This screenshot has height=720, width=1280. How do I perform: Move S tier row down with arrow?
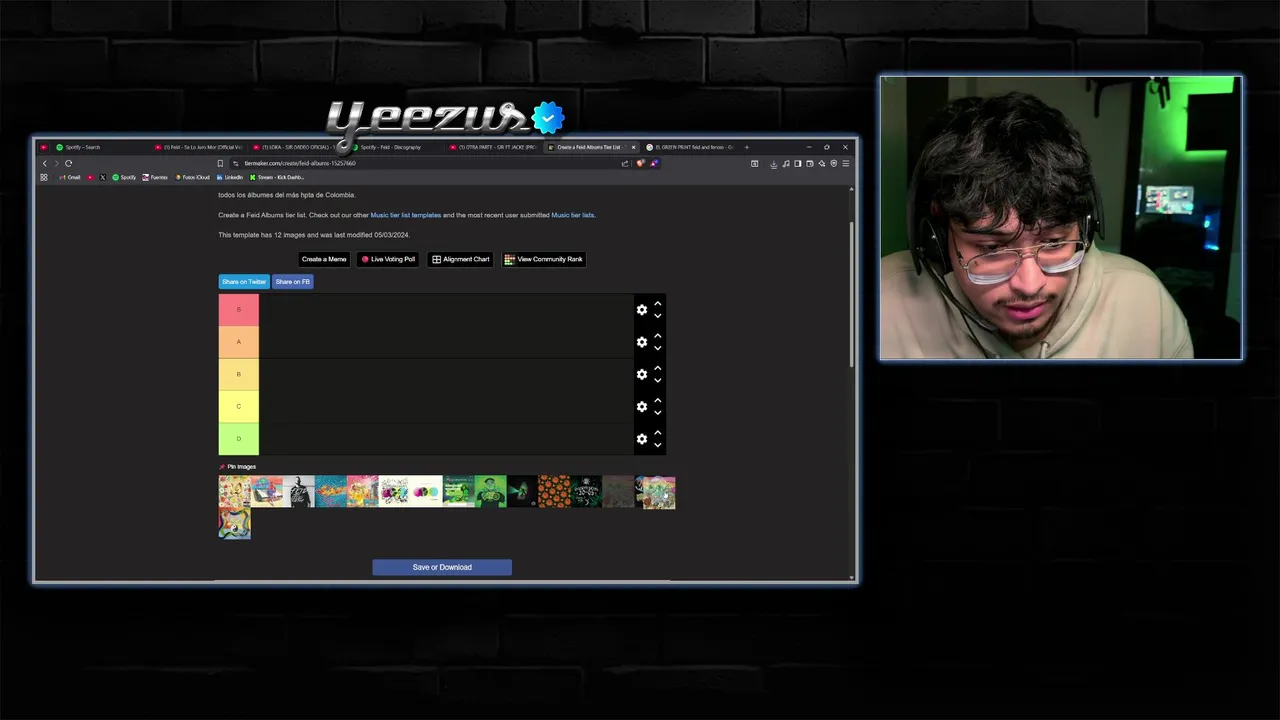coord(657,316)
